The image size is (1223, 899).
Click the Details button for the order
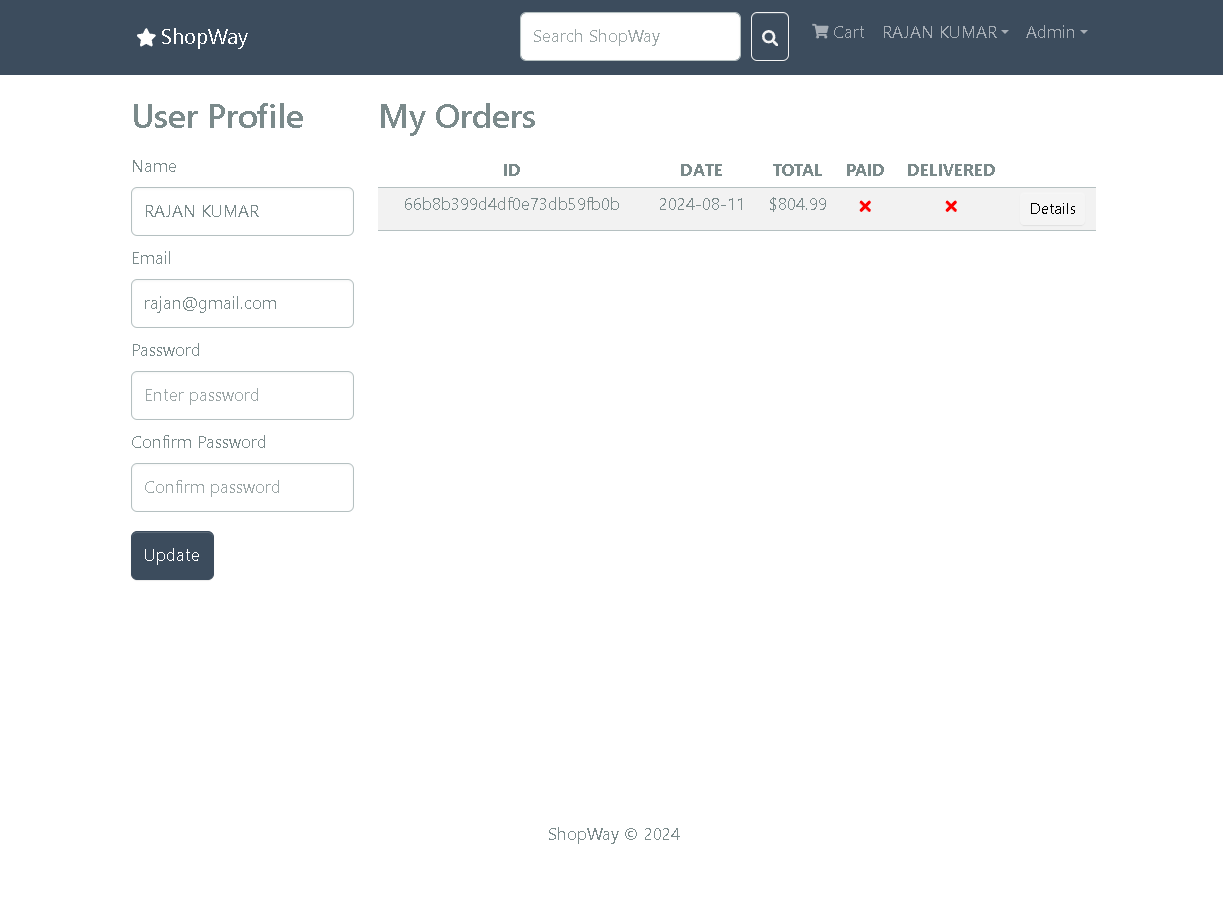[x=1052, y=209]
